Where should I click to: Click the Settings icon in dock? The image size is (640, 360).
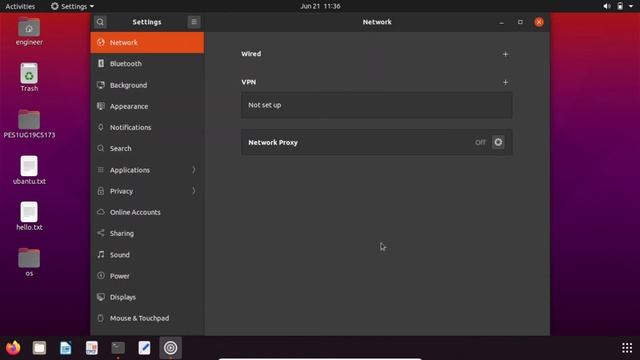170,348
